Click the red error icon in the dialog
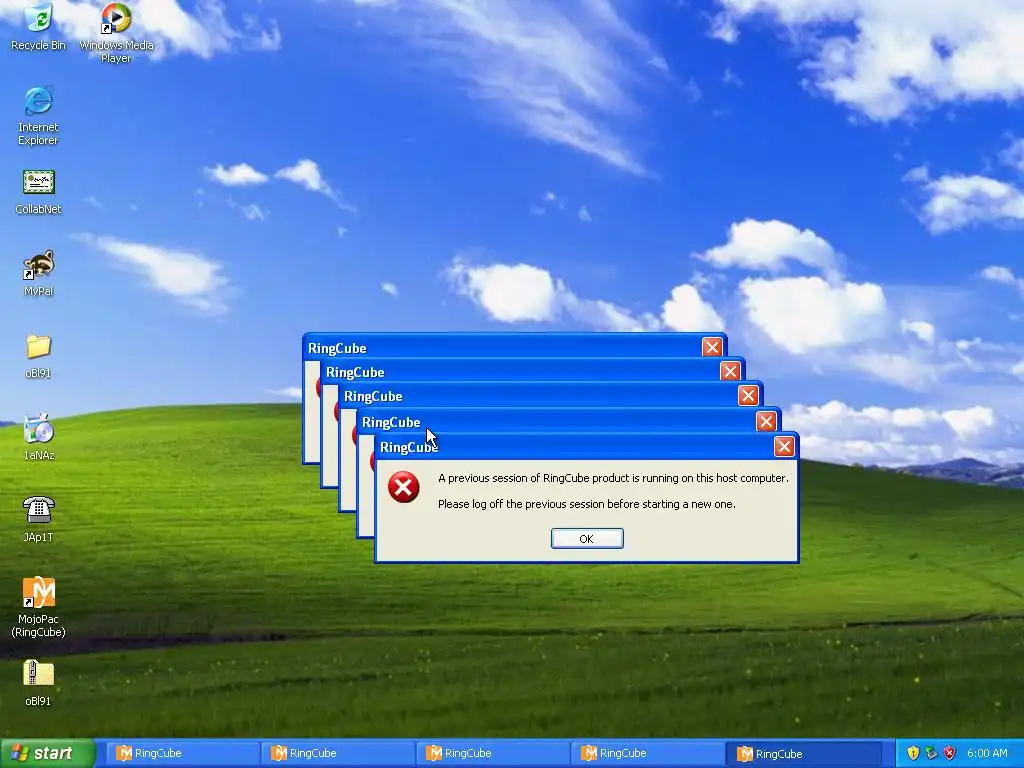Screen dimensions: 1024x768 (x=404, y=488)
